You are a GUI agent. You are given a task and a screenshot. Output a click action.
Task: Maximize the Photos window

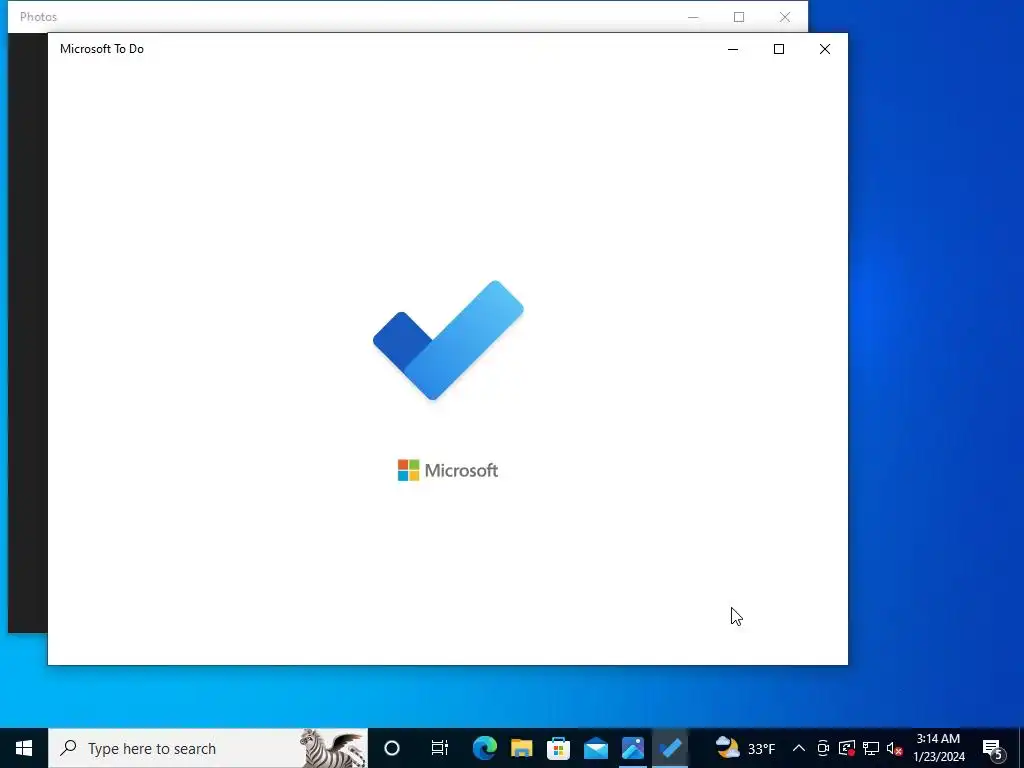pos(739,17)
